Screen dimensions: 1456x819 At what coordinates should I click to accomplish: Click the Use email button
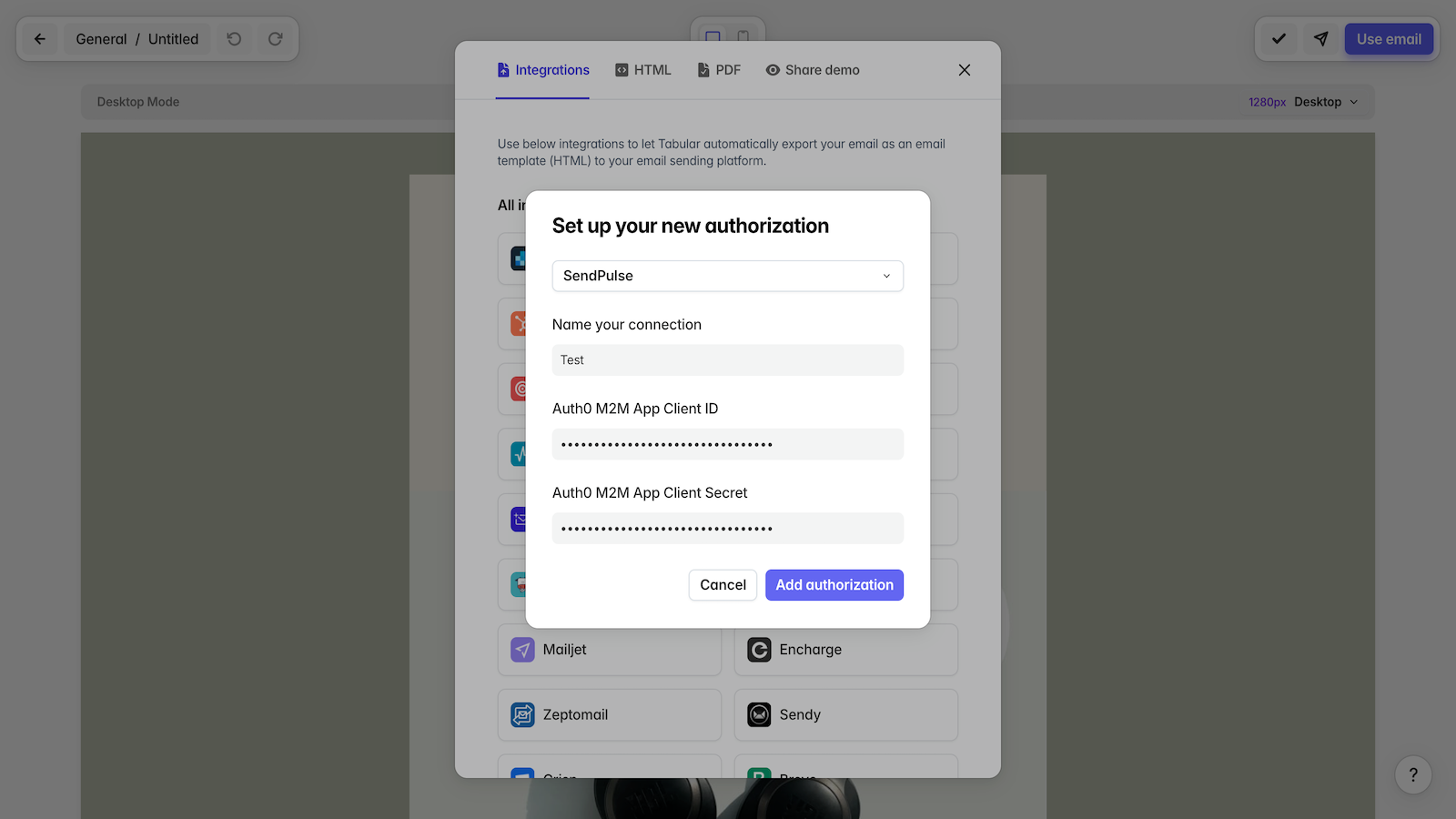click(1389, 39)
